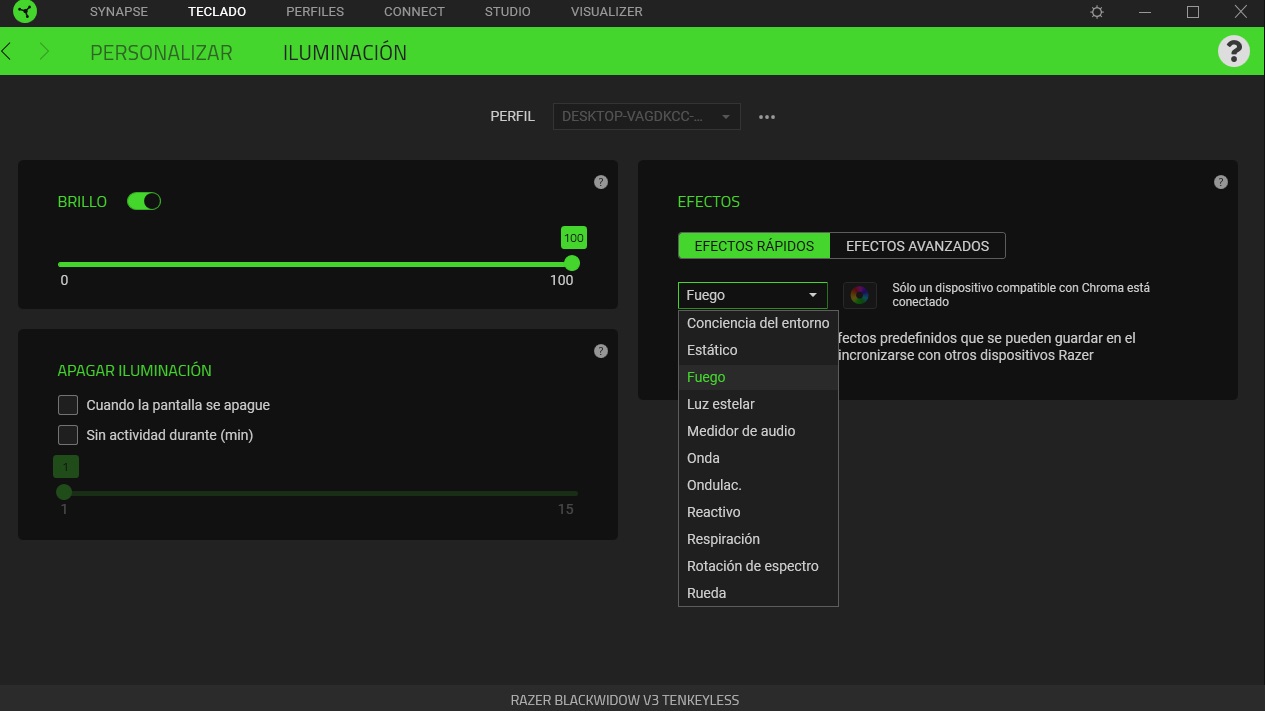Open the profile three-dots options menu
This screenshot has height=711, width=1265.
point(767,117)
